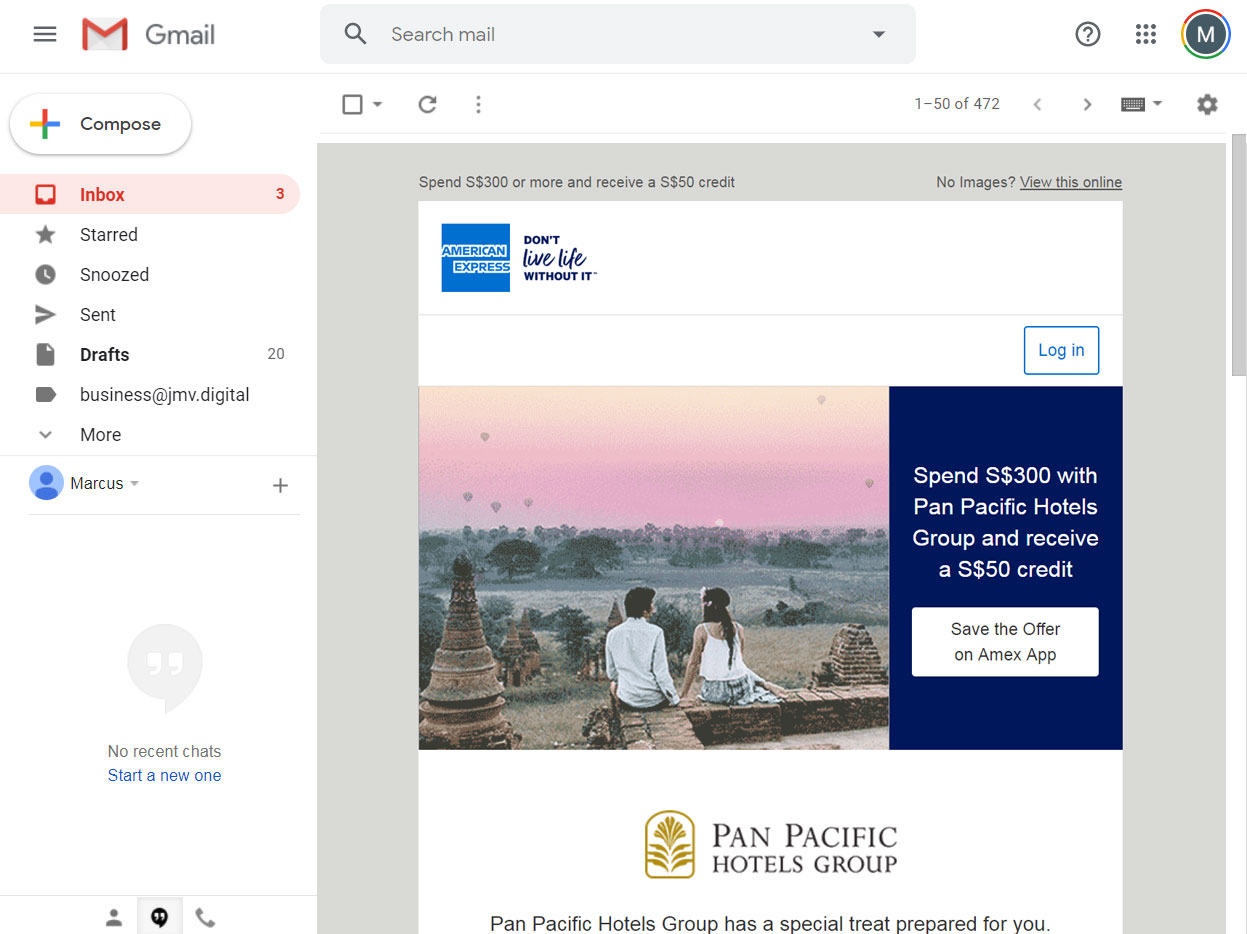The width and height of the screenshot is (1247, 934).
Task: Click Start a new one link
Action: pos(165,775)
